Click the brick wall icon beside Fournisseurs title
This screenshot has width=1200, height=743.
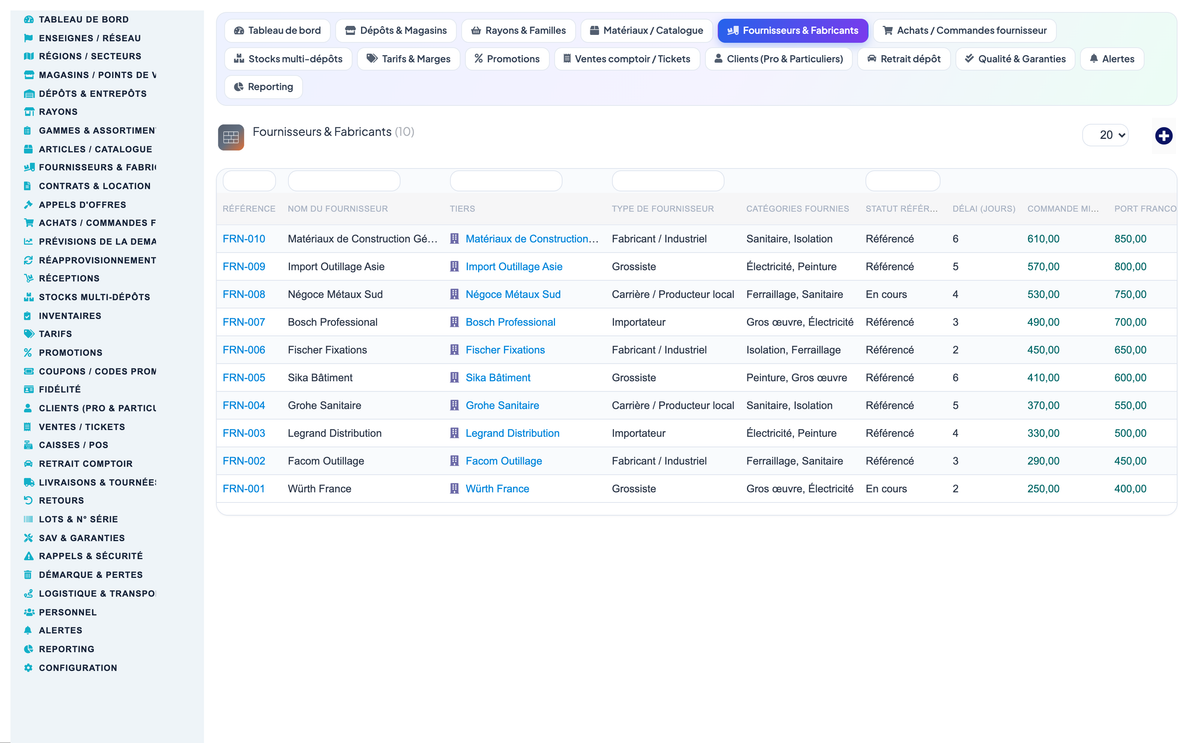pyautogui.click(x=231, y=138)
